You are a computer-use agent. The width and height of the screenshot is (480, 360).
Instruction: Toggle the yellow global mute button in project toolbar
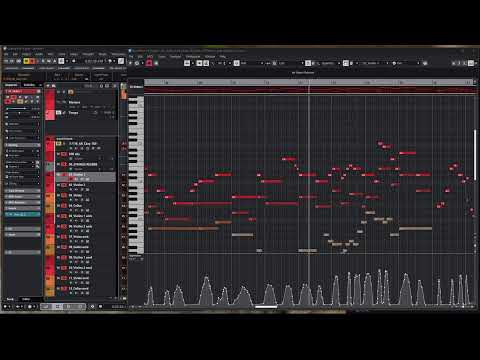[27, 61]
